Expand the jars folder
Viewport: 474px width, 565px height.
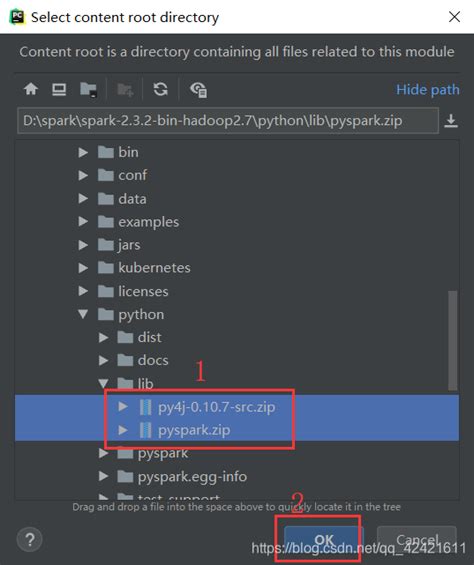pos(83,245)
